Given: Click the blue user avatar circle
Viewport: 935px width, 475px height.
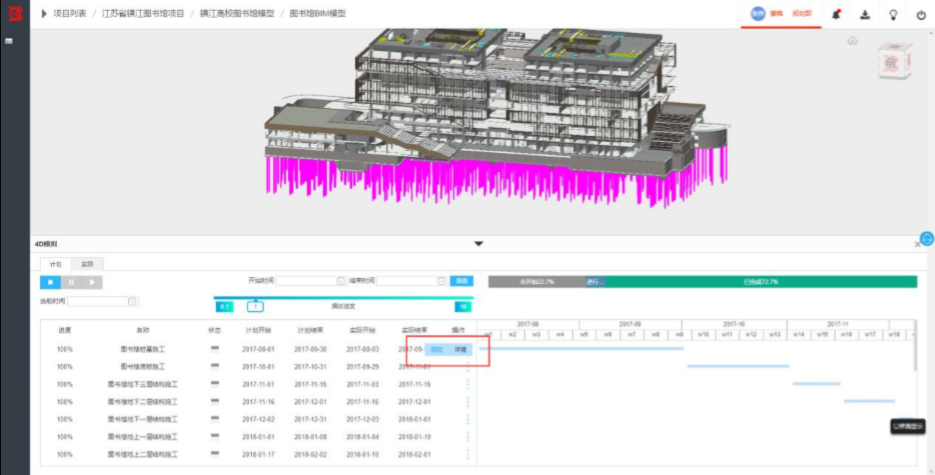Looking at the screenshot, I should pos(757,14).
